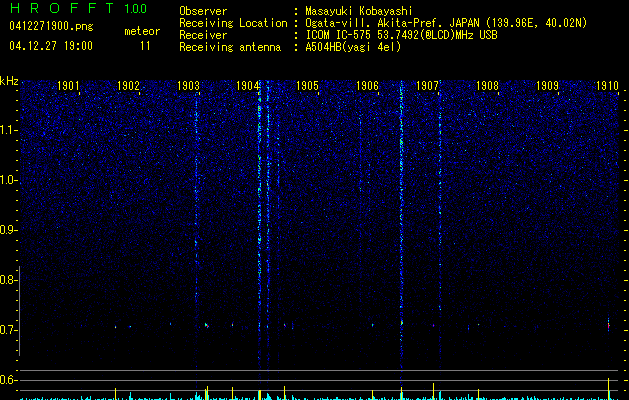Click the 1910 time marker
This screenshot has height=400, width=629.
(607, 86)
